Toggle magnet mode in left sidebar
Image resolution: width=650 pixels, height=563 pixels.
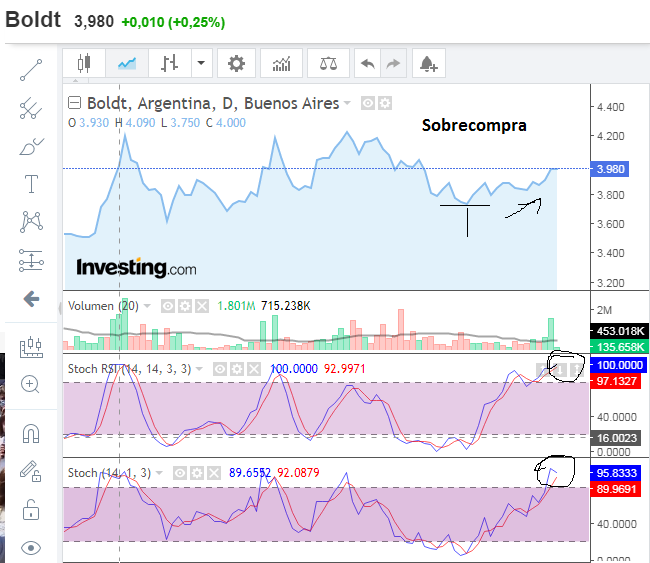(x=31, y=433)
